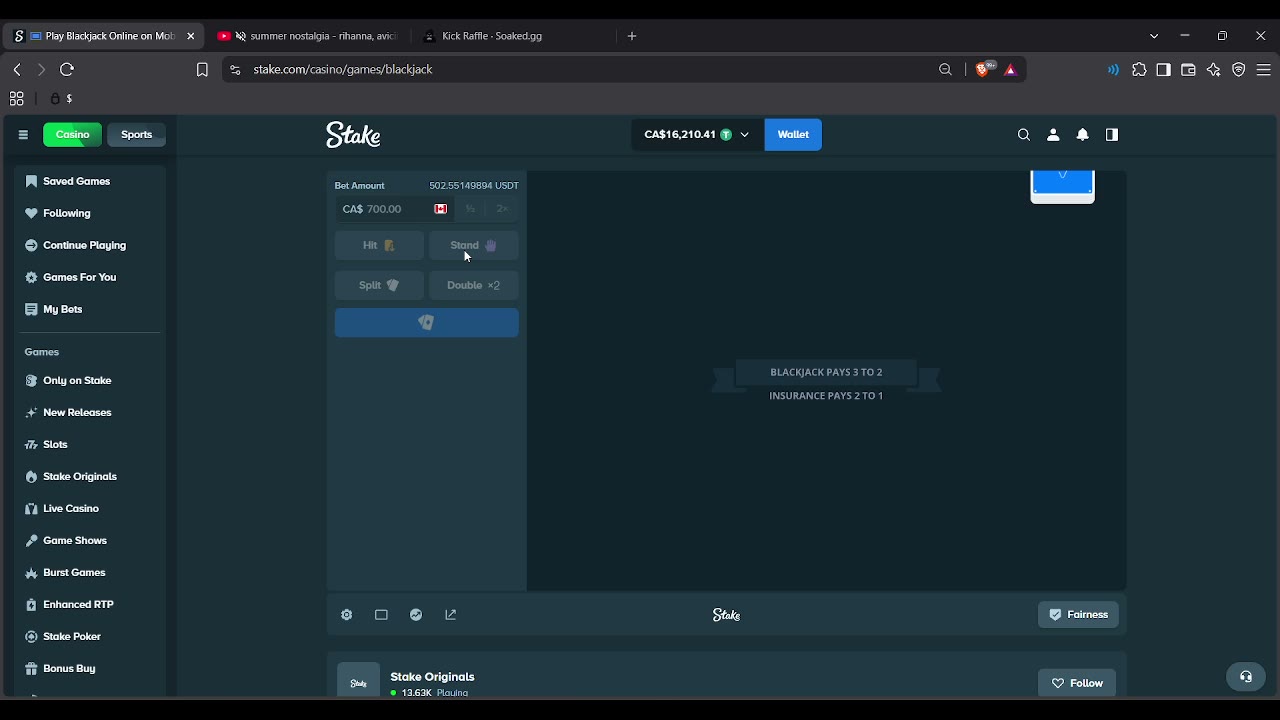
Task: Click the Stake Originals provider link
Action: pyautogui.click(x=432, y=677)
